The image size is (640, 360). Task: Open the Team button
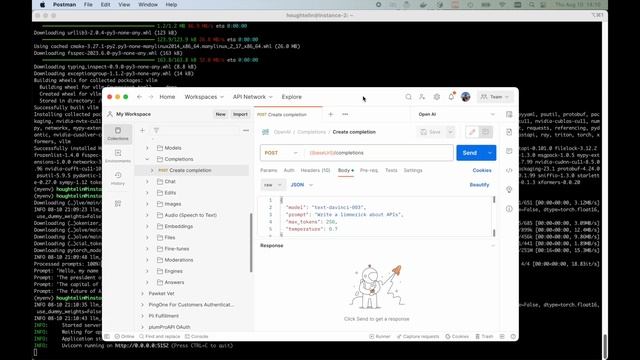point(495,97)
